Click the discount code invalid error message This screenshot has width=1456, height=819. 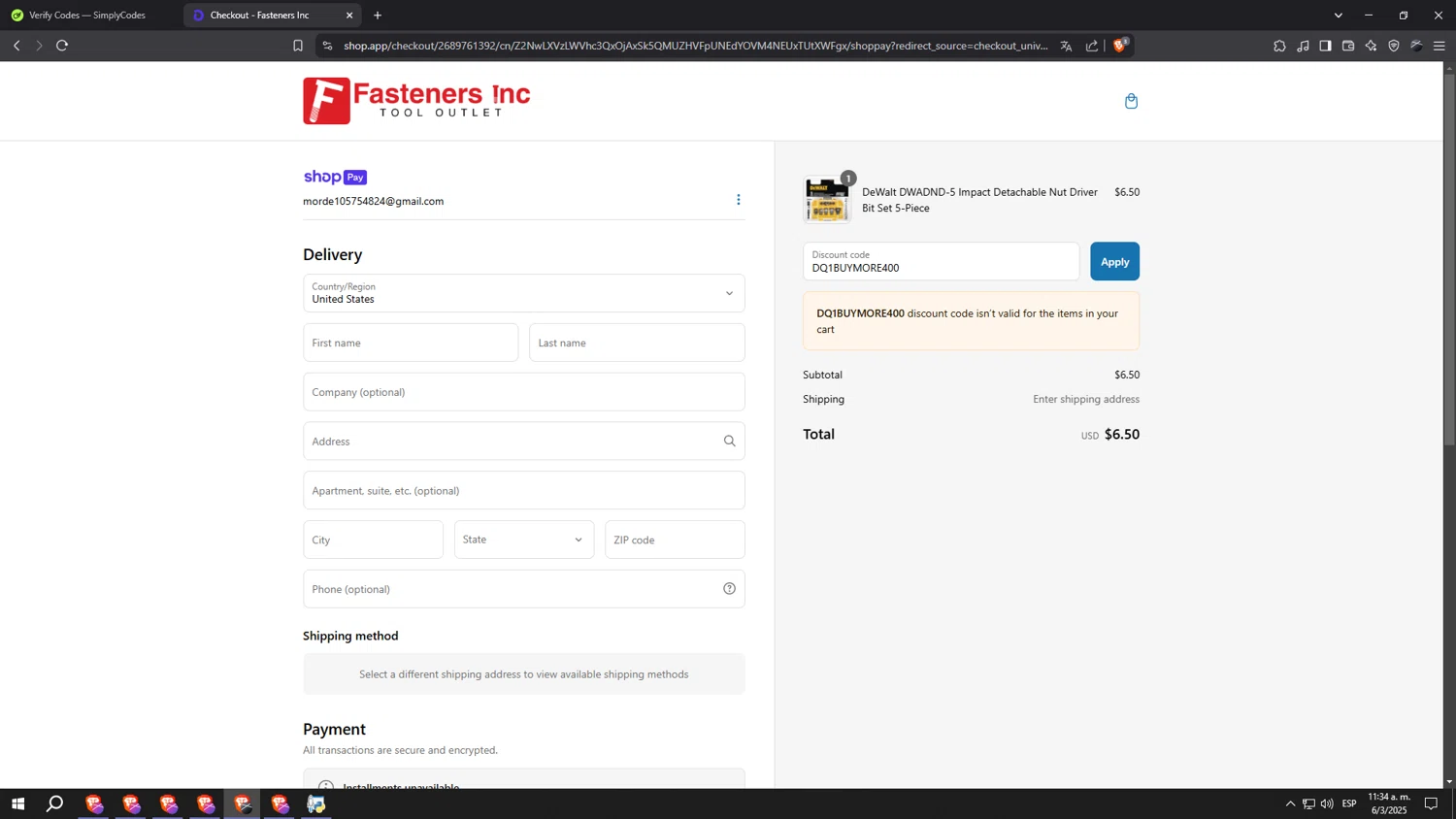click(971, 321)
